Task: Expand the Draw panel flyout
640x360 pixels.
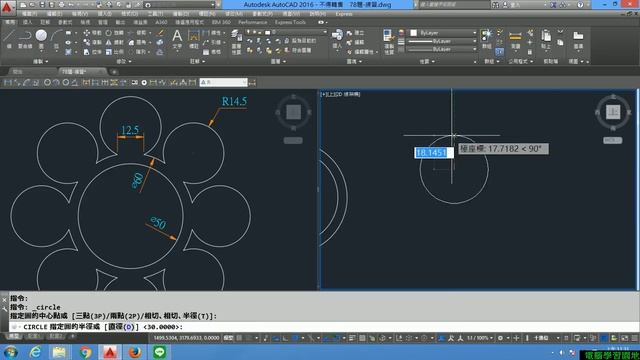Action: point(40,61)
